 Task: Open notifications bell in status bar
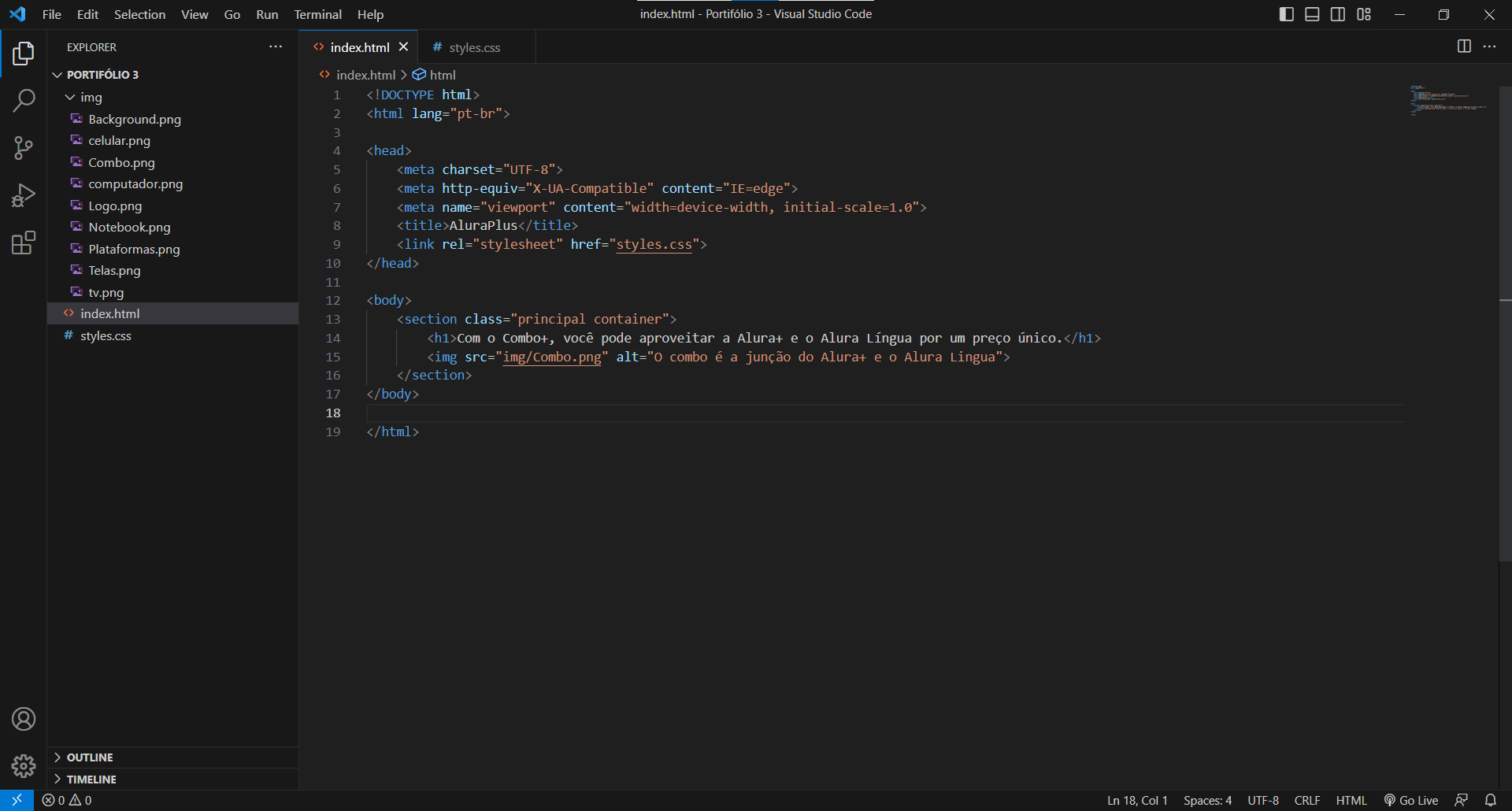(1491, 800)
